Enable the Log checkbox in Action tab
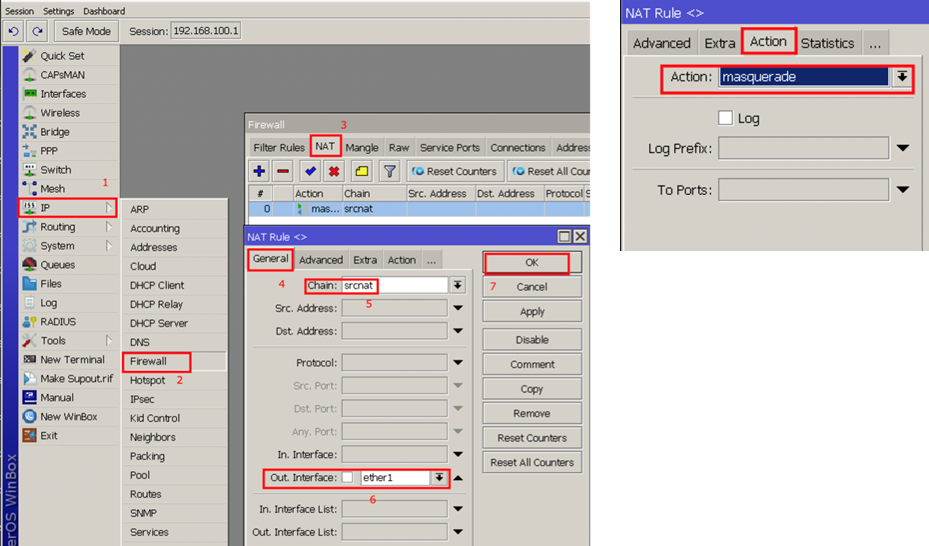The width and height of the screenshot is (929, 546). click(725, 117)
